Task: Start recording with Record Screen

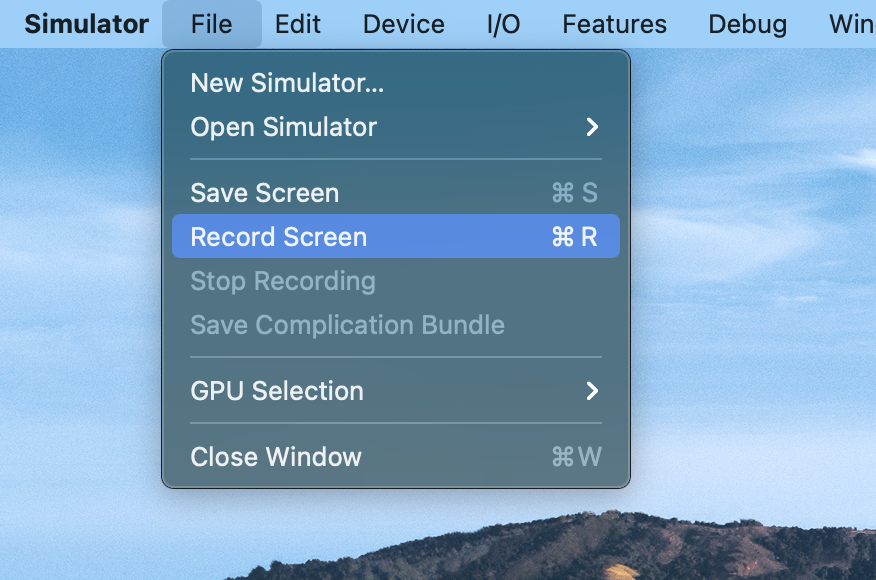Action: click(x=279, y=237)
